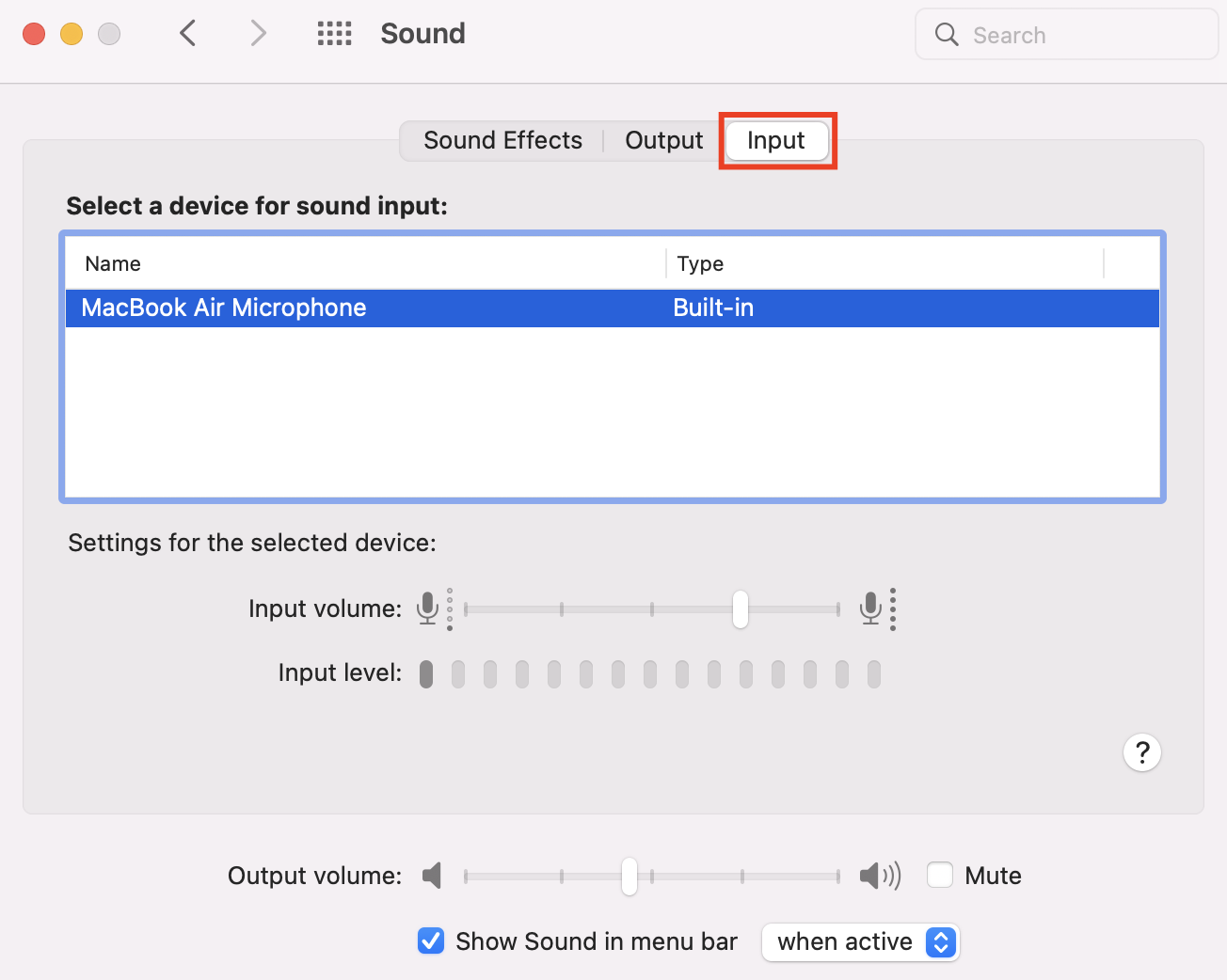
Task: Show all preferences grid icon
Action: [x=334, y=34]
